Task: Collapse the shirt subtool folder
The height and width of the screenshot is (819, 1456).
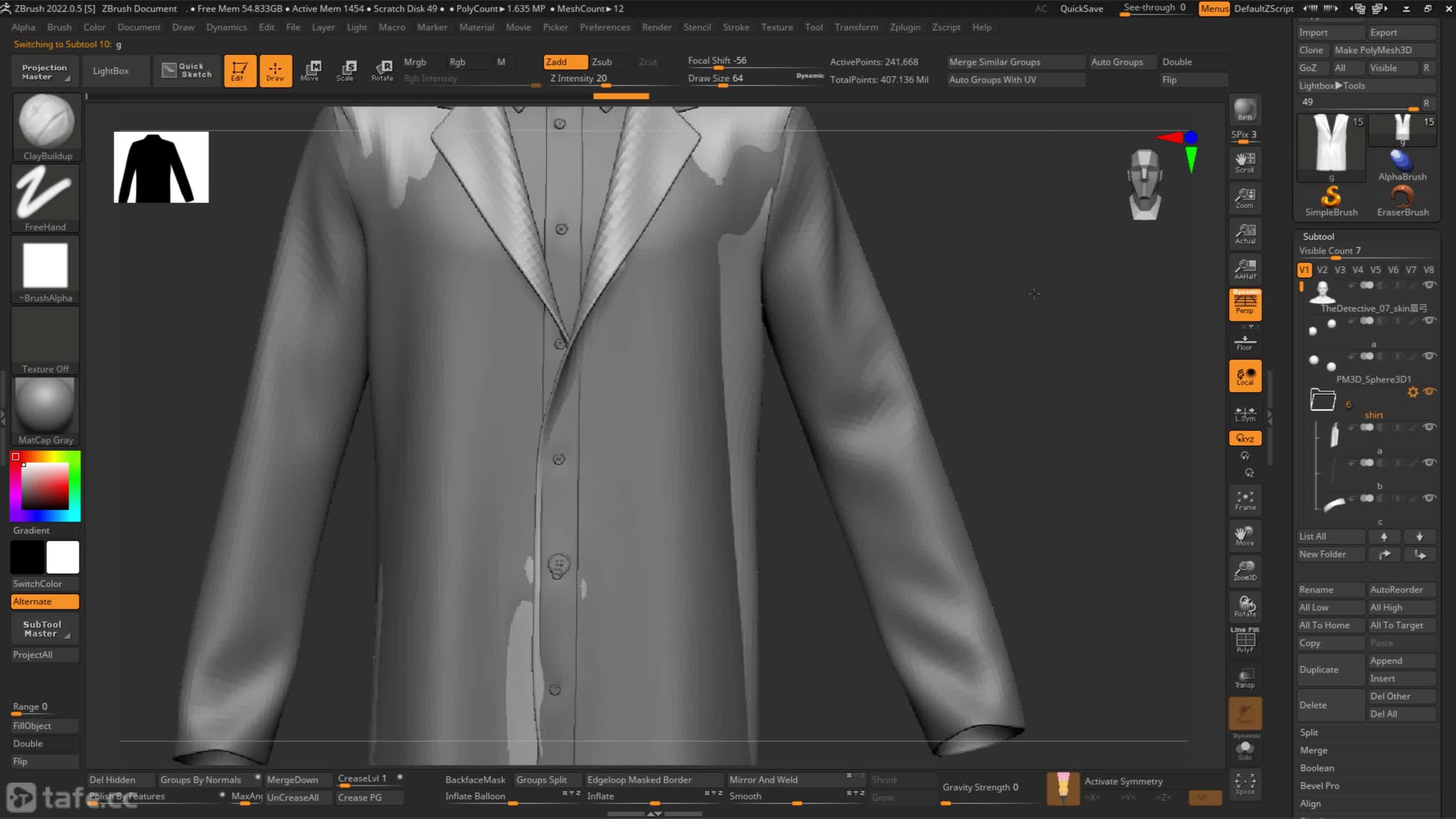Action: click(x=1323, y=399)
